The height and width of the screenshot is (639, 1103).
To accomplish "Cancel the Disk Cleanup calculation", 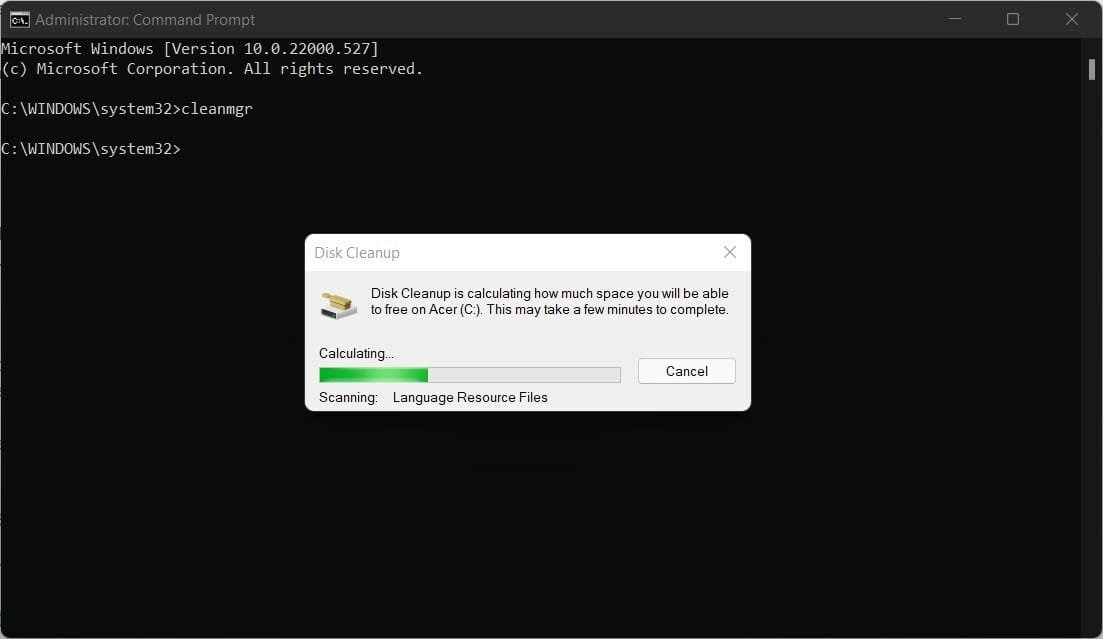I will 687,371.
